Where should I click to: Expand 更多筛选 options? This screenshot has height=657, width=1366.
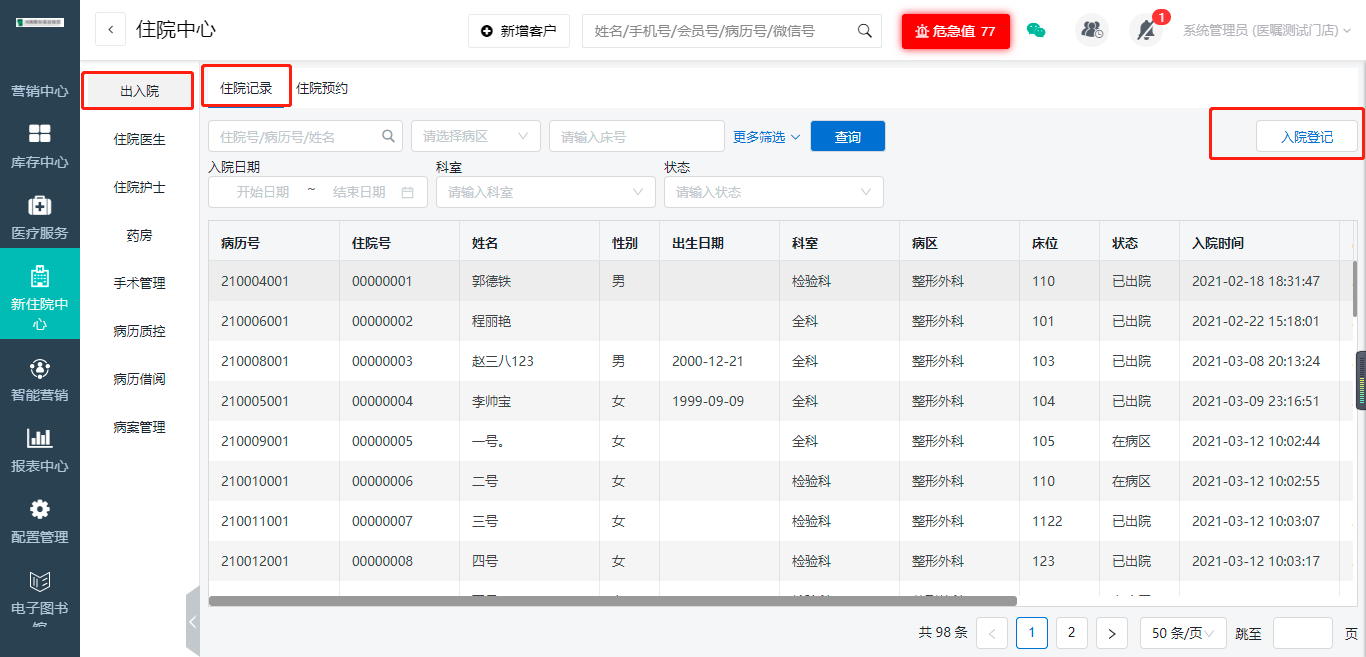(x=767, y=137)
